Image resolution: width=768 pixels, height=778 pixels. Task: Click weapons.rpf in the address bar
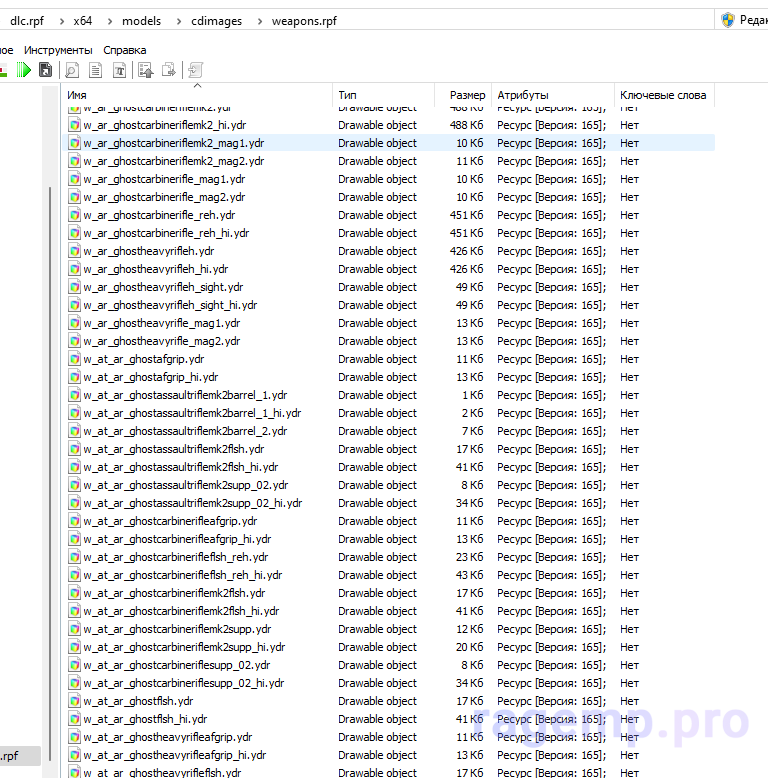(x=304, y=21)
